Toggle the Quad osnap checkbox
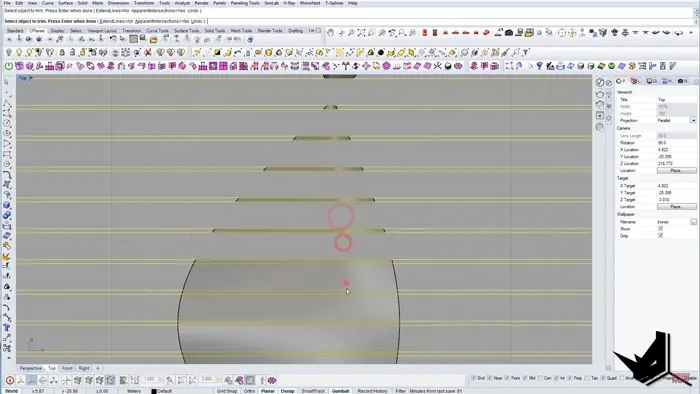 coord(603,378)
